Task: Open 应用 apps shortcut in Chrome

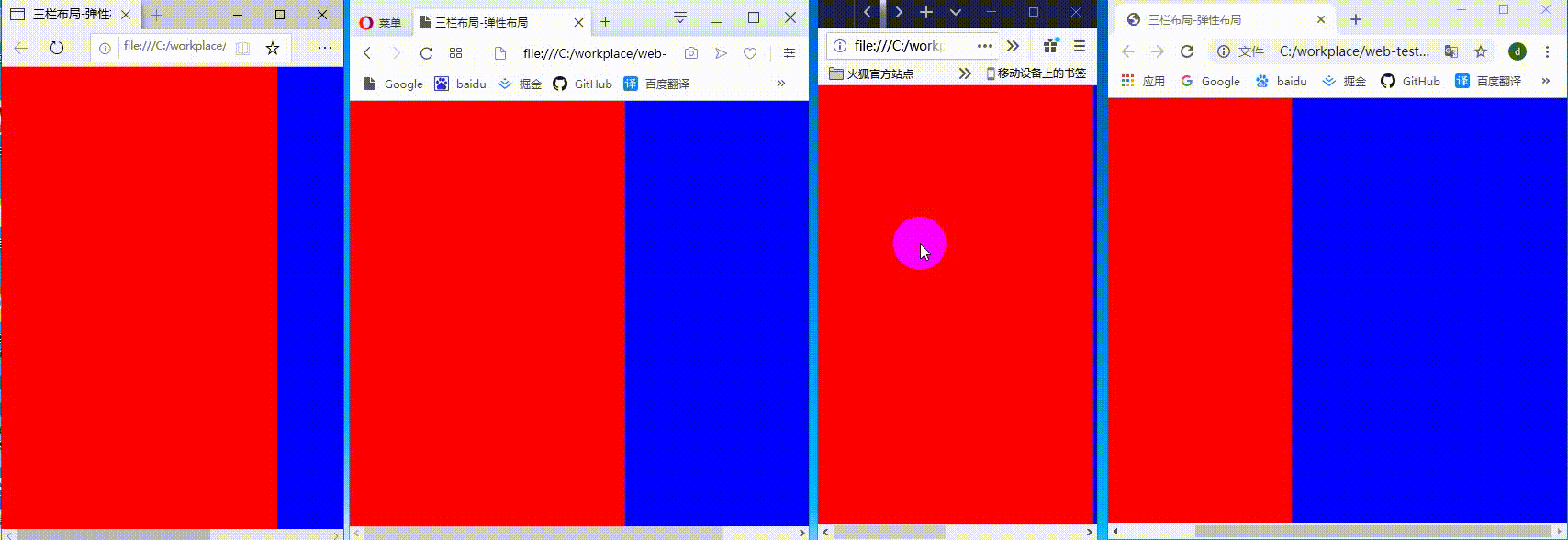Action: [x=1143, y=81]
